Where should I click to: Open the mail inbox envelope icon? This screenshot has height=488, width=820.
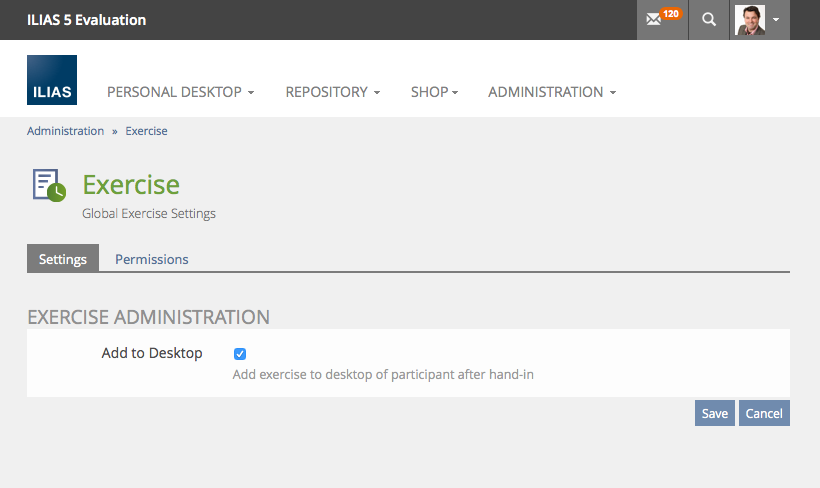[x=654, y=20]
